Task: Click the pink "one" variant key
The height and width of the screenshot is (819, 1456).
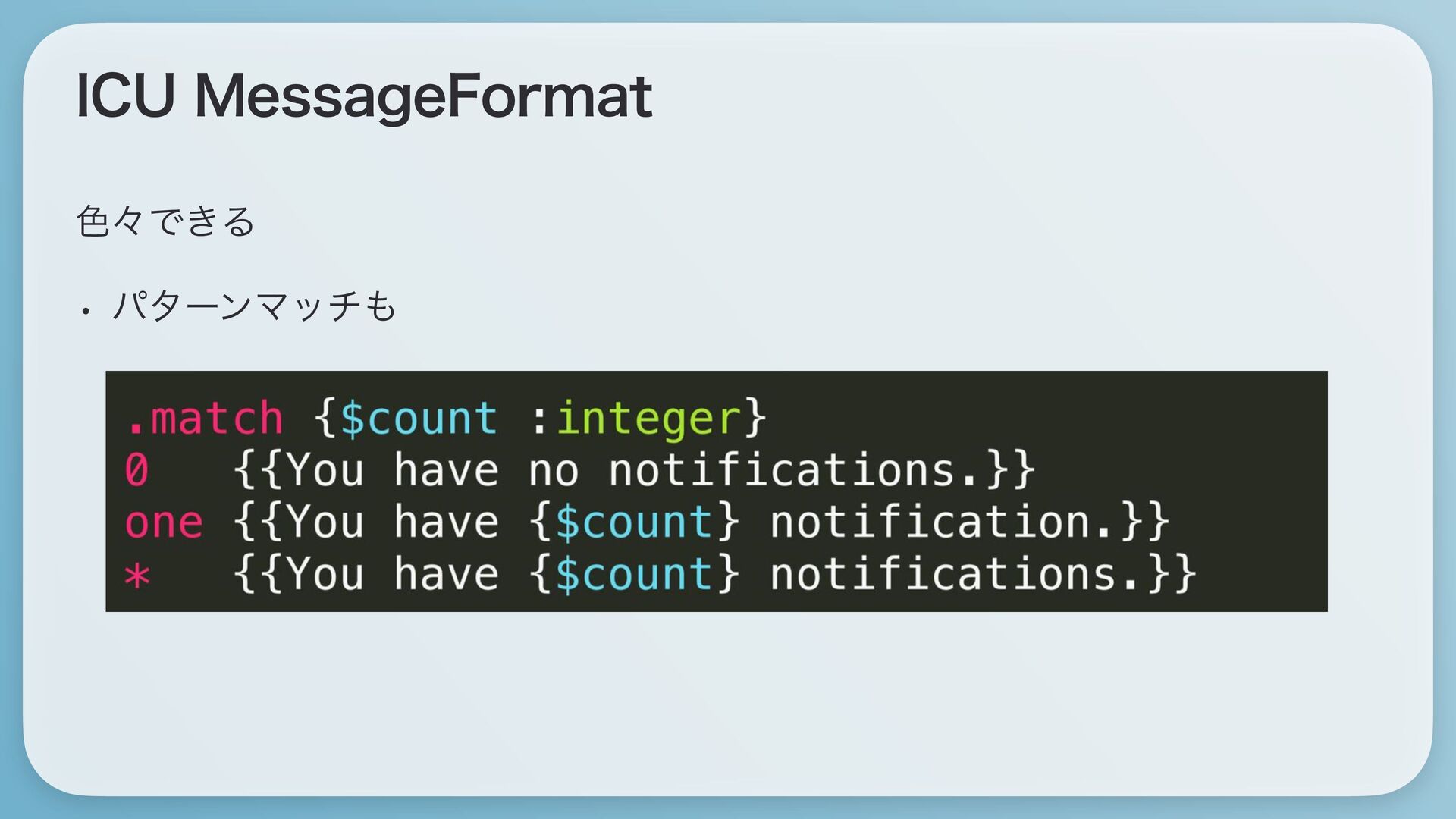Action: pos(164,522)
